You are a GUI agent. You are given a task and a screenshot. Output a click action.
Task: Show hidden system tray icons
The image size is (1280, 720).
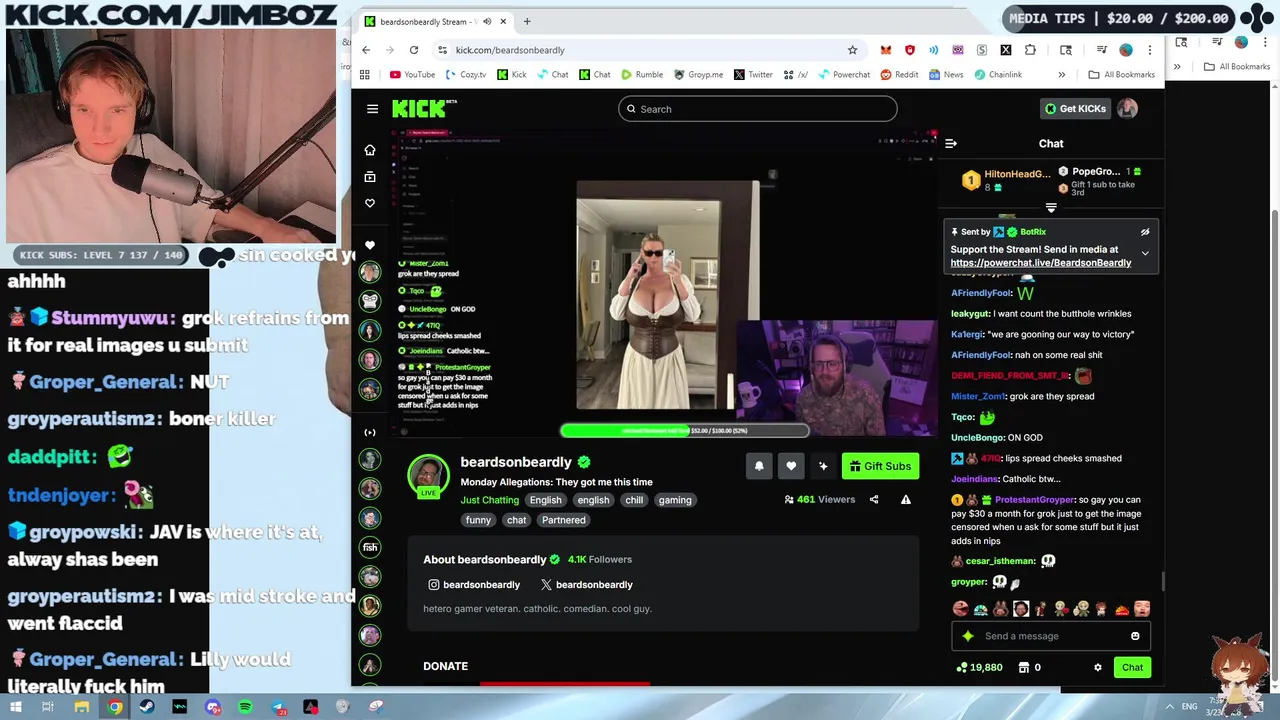pos(1169,707)
